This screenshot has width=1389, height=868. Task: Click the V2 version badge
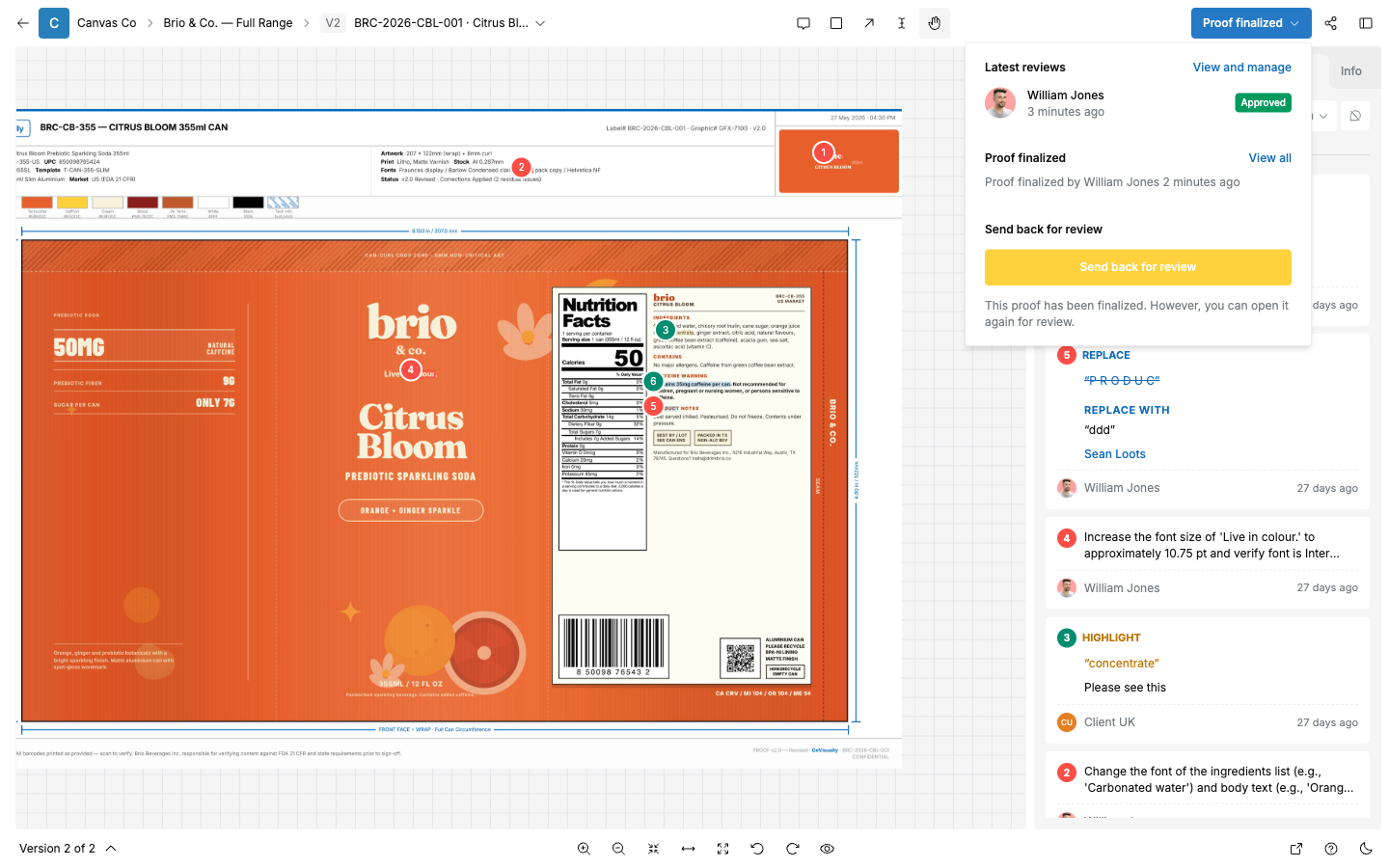(333, 23)
